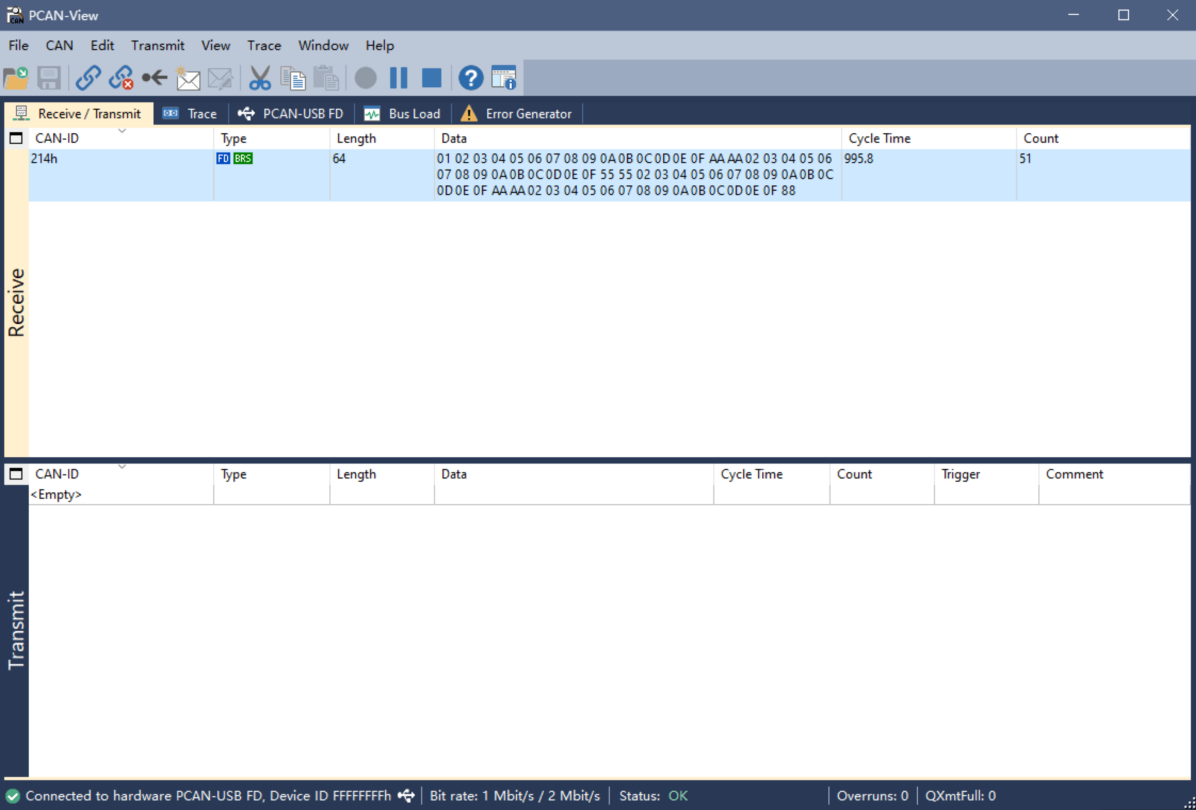
Task: Click the green connected checkmark status icon
Action: click(x=12, y=796)
